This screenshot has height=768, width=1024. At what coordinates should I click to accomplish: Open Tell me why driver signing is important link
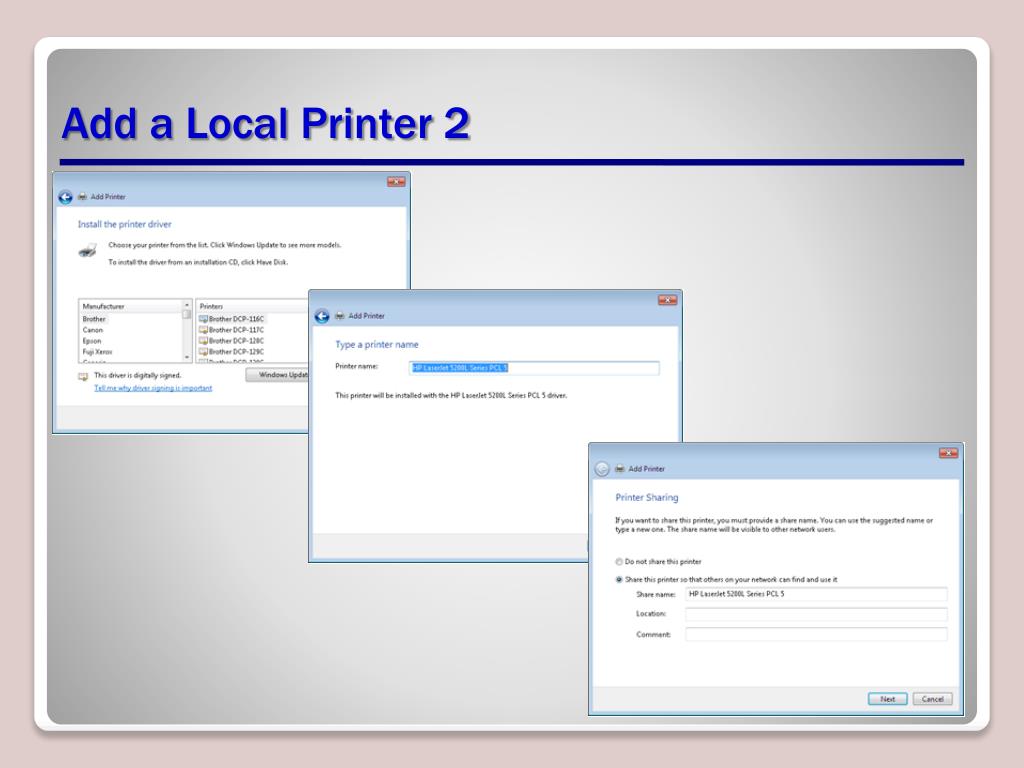[x=153, y=388]
